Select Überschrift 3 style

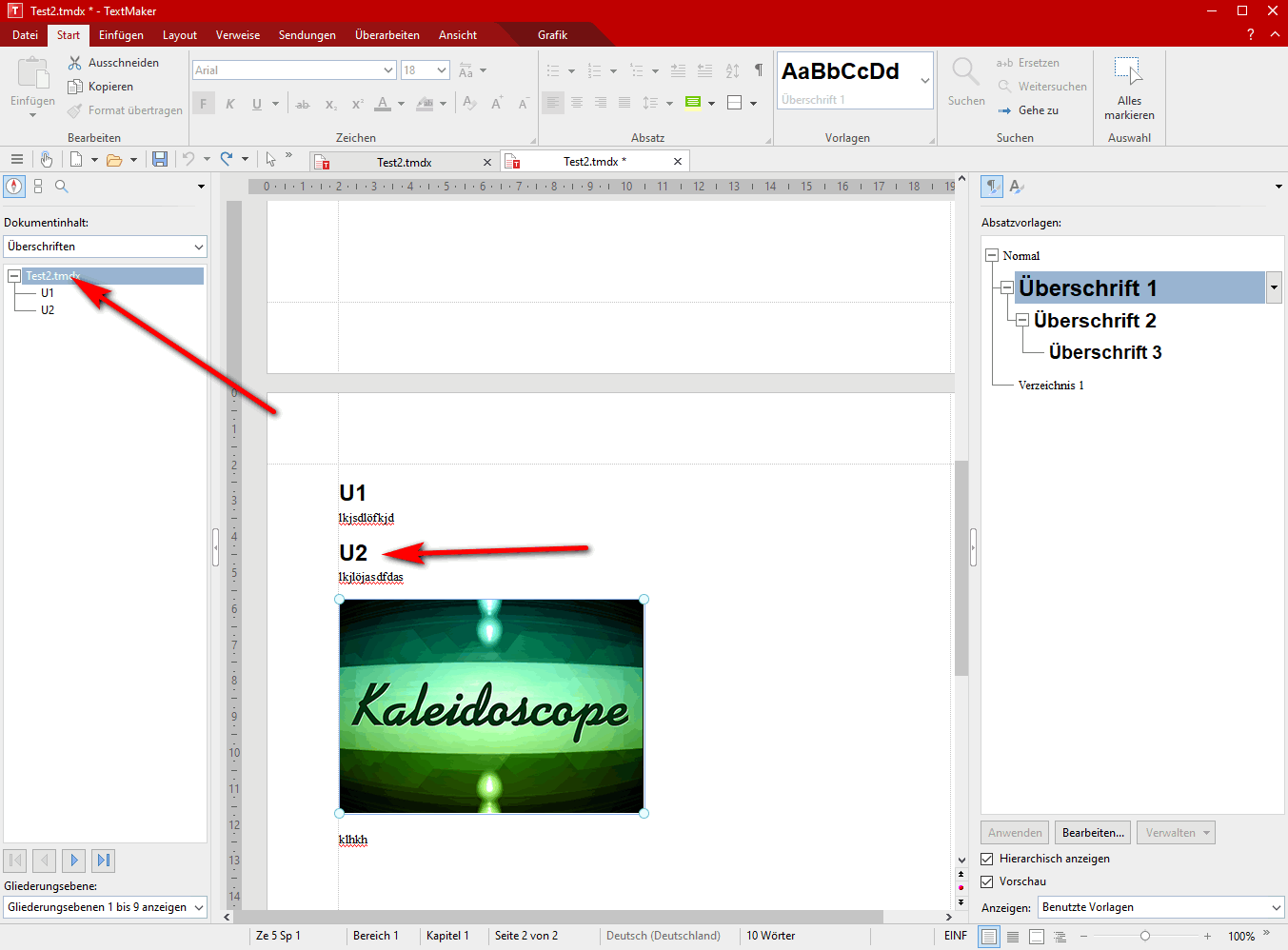[x=1105, y=352]
